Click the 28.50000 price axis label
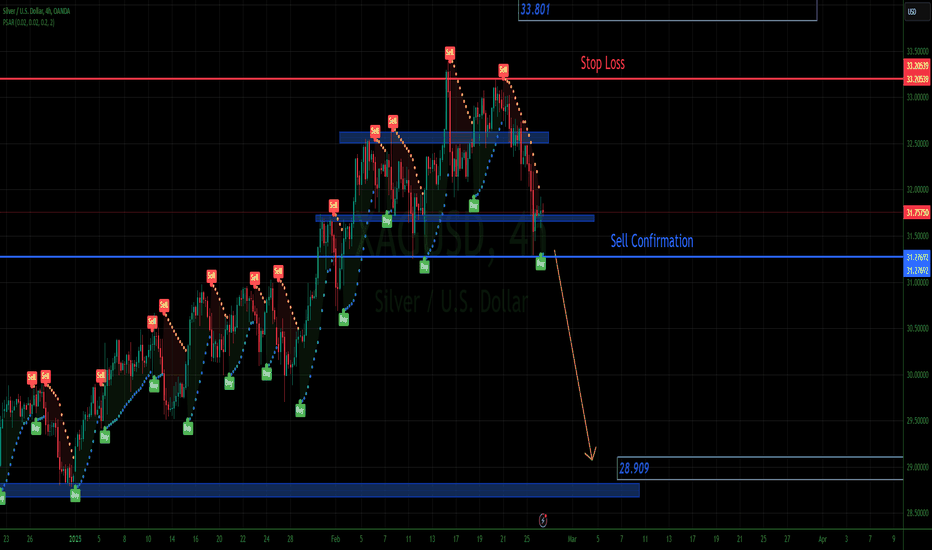The height and width of the screenshot is (550, 932). tap(917, 513)
